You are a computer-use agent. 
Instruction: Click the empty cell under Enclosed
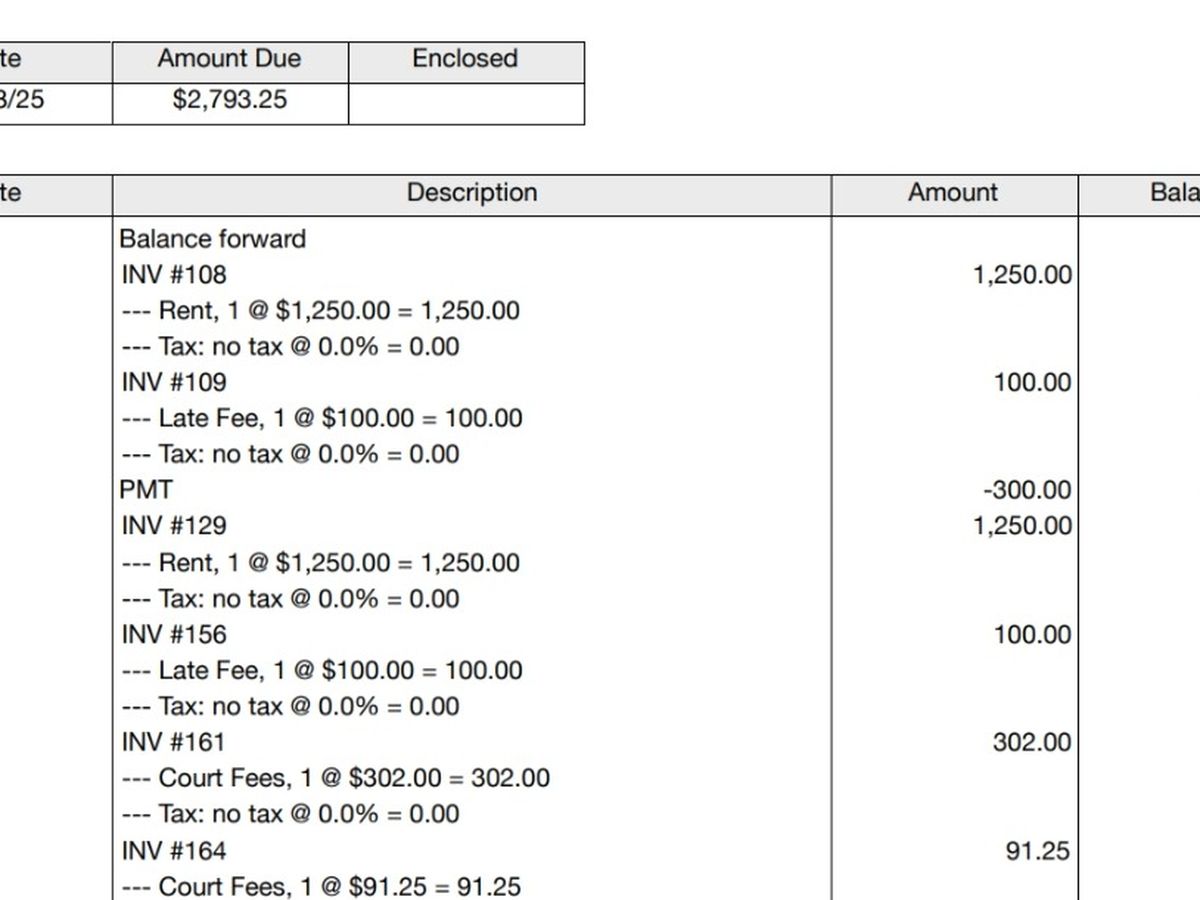click(x=465, y=102)
